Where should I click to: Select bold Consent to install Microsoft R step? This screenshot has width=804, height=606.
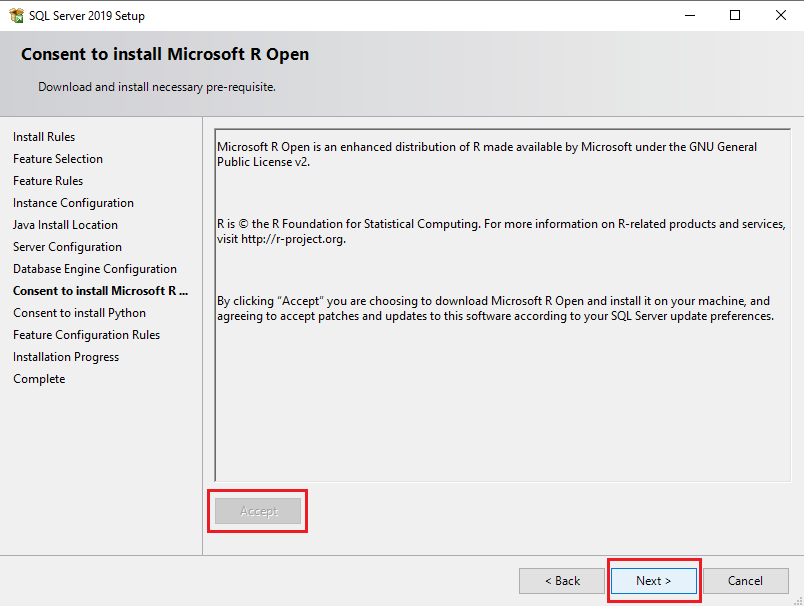[x=100, y=291]
